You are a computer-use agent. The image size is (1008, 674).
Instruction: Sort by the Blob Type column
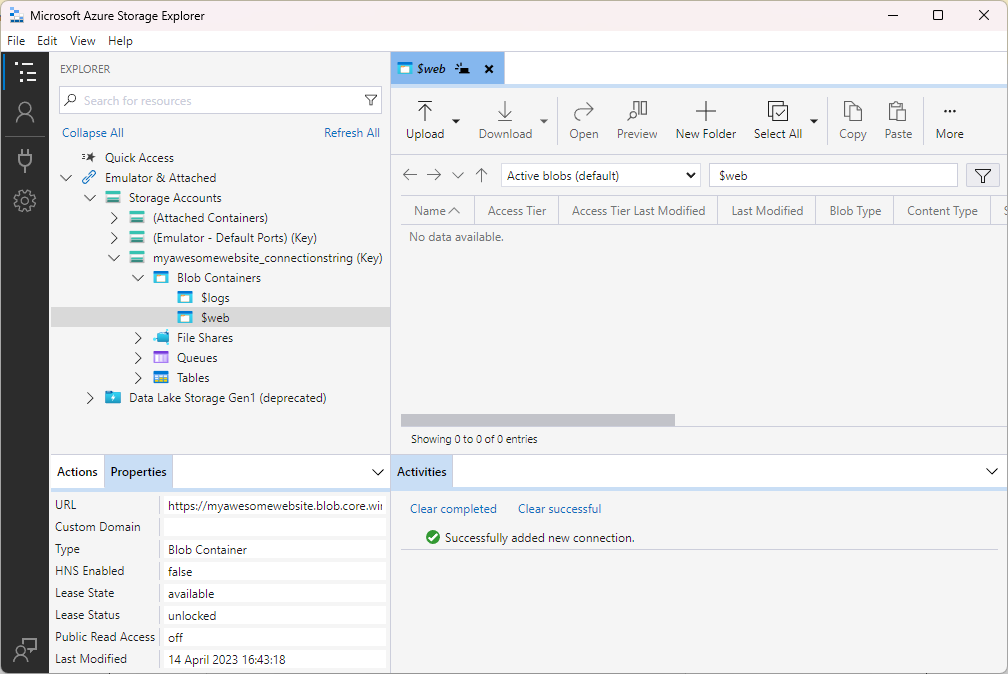pyautogui.click(x=855, y=211)
